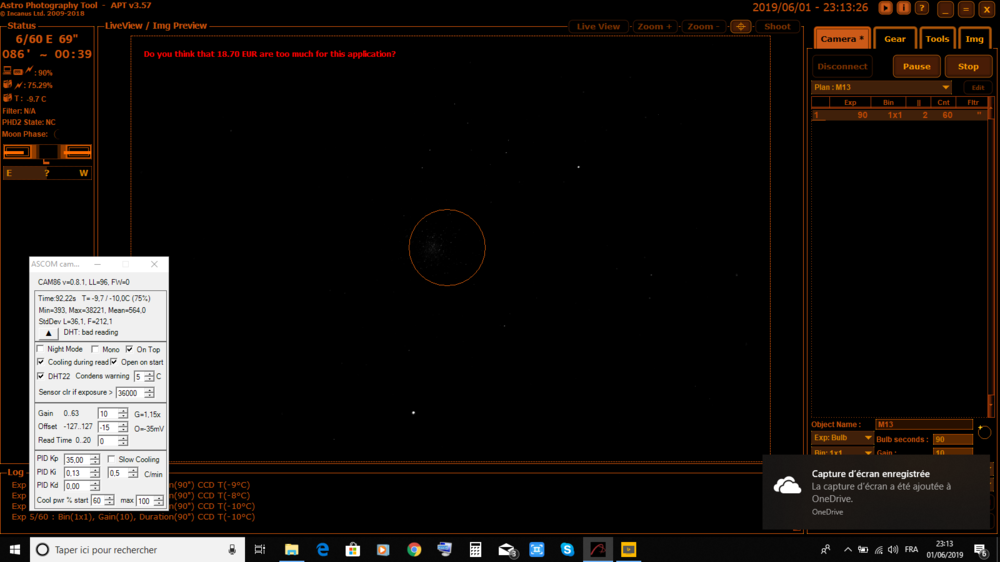Open the network icon in system tray
Viewport: 1000px width, 562px height.
click(x=878, y=549)
